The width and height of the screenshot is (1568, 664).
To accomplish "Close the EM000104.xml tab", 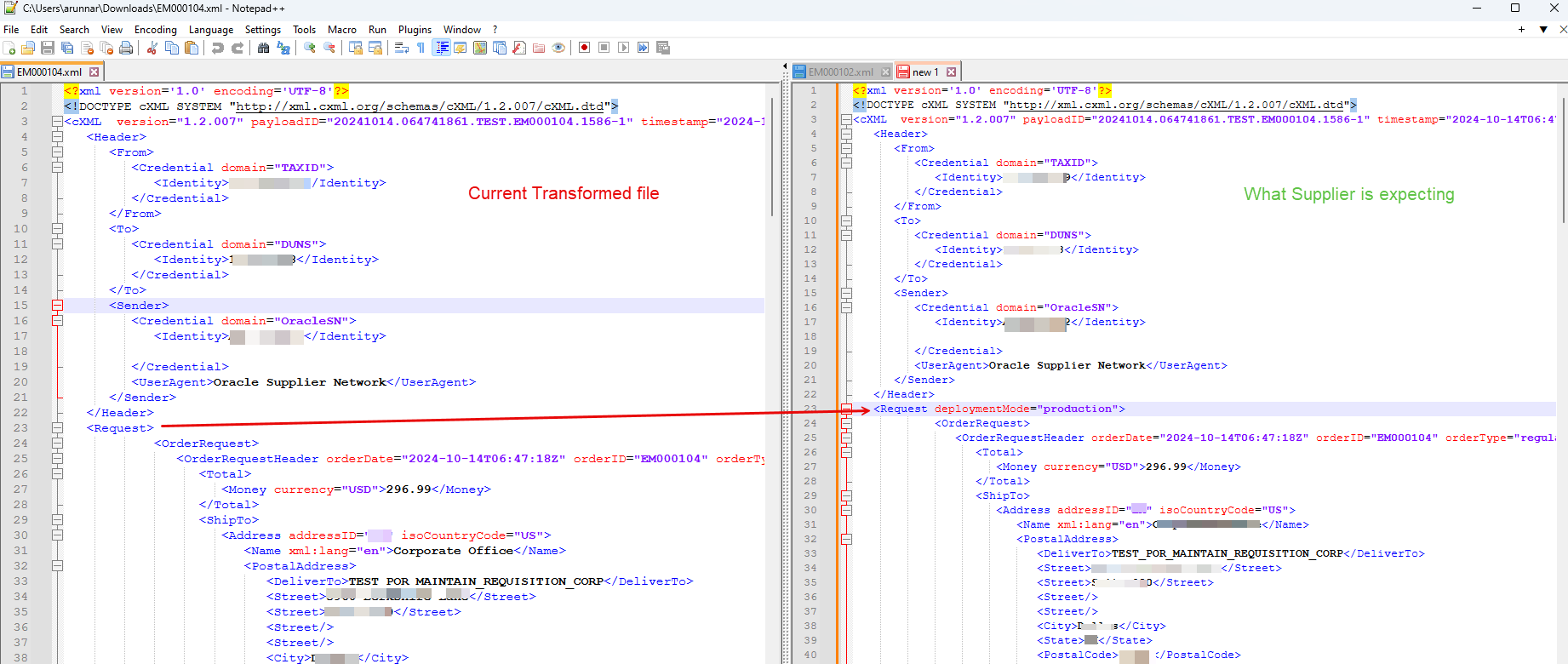I will (94, 72).
